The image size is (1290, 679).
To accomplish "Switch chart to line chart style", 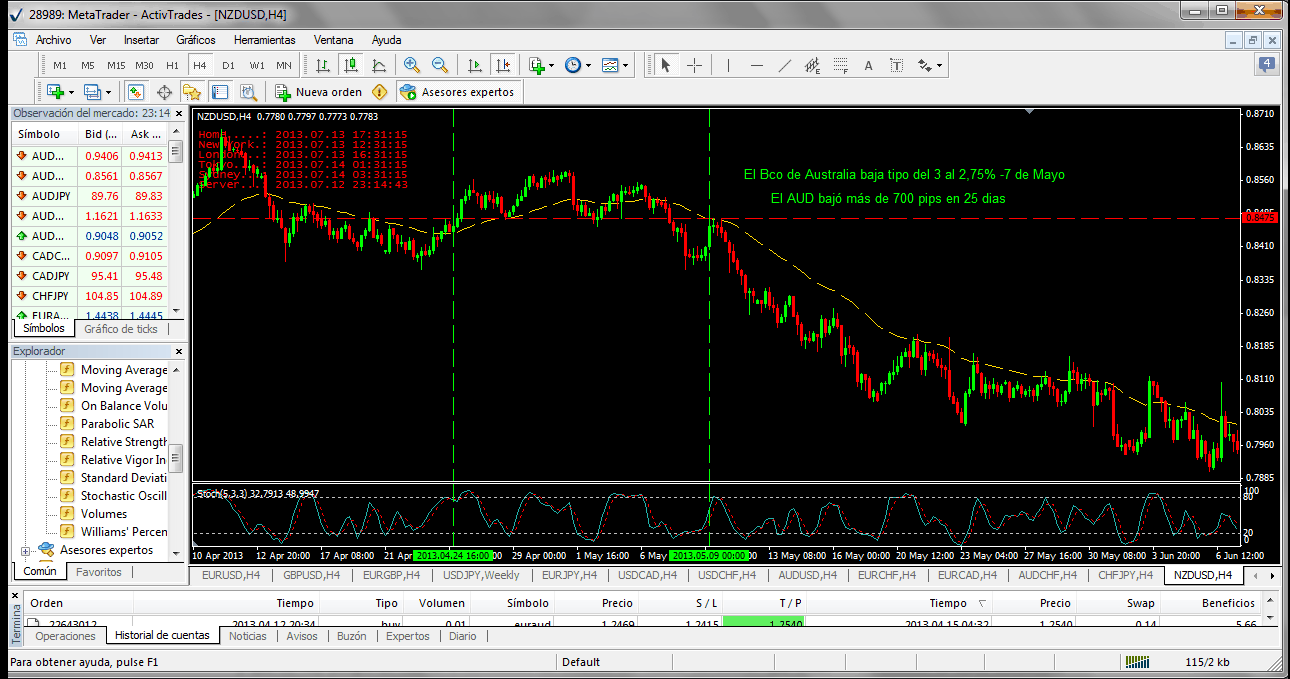I will (x=379, y=65).
